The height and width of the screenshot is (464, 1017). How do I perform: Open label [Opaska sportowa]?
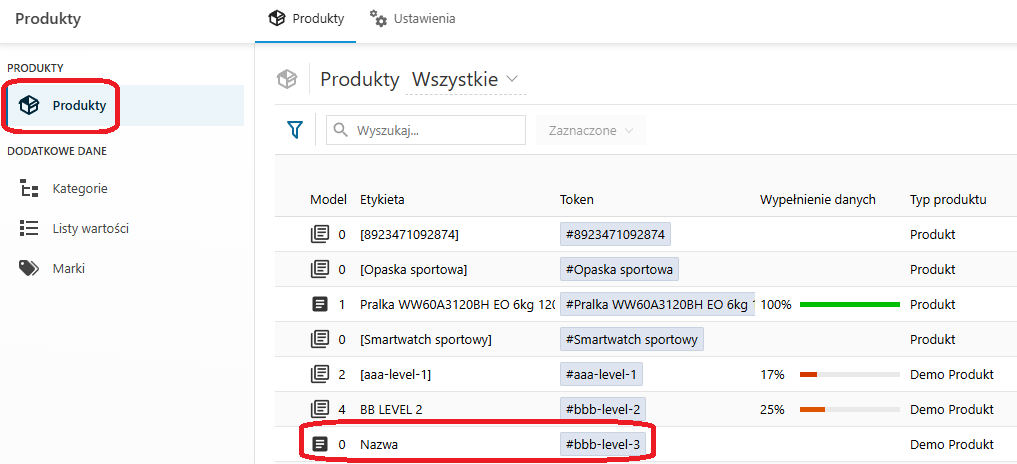coord(414,269)
